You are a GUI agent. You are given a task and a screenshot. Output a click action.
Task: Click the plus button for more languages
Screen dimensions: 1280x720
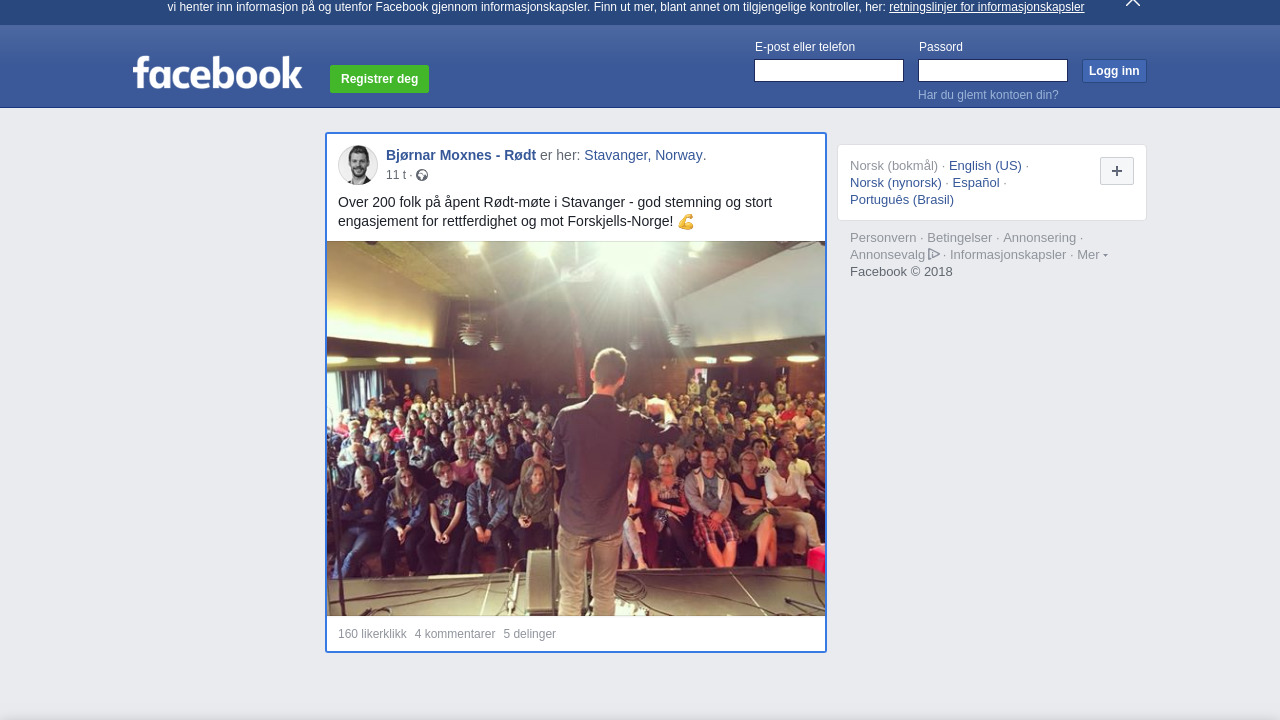coord(1117,171)
